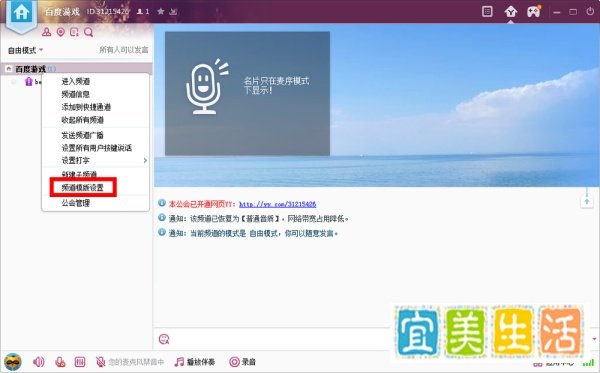Click the speaker volume icon in bottom bar
The image size is (600, 373).
(38, 362)
